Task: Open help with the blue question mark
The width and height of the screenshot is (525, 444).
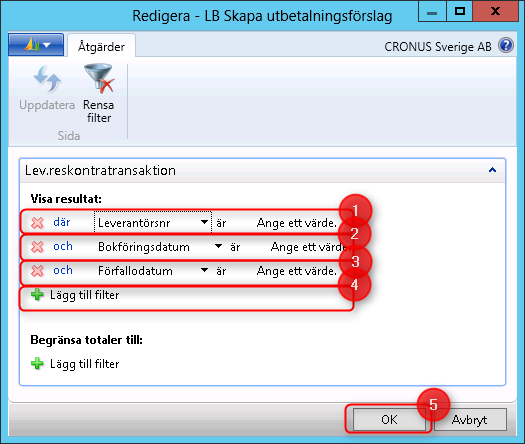Action: [x=505, y=46]
